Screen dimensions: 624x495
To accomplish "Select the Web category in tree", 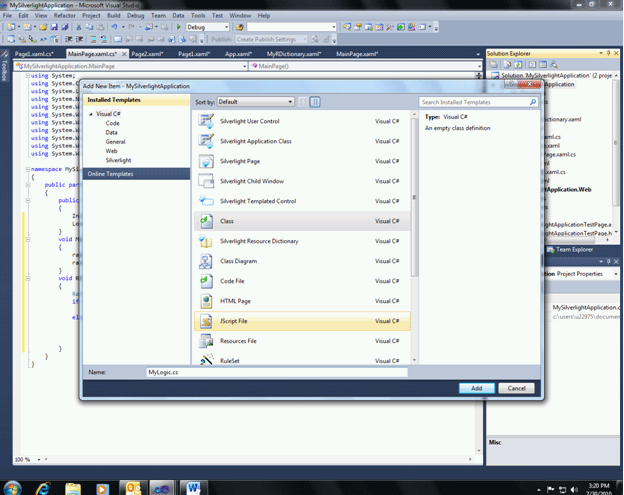I will [x=111, y=151].
